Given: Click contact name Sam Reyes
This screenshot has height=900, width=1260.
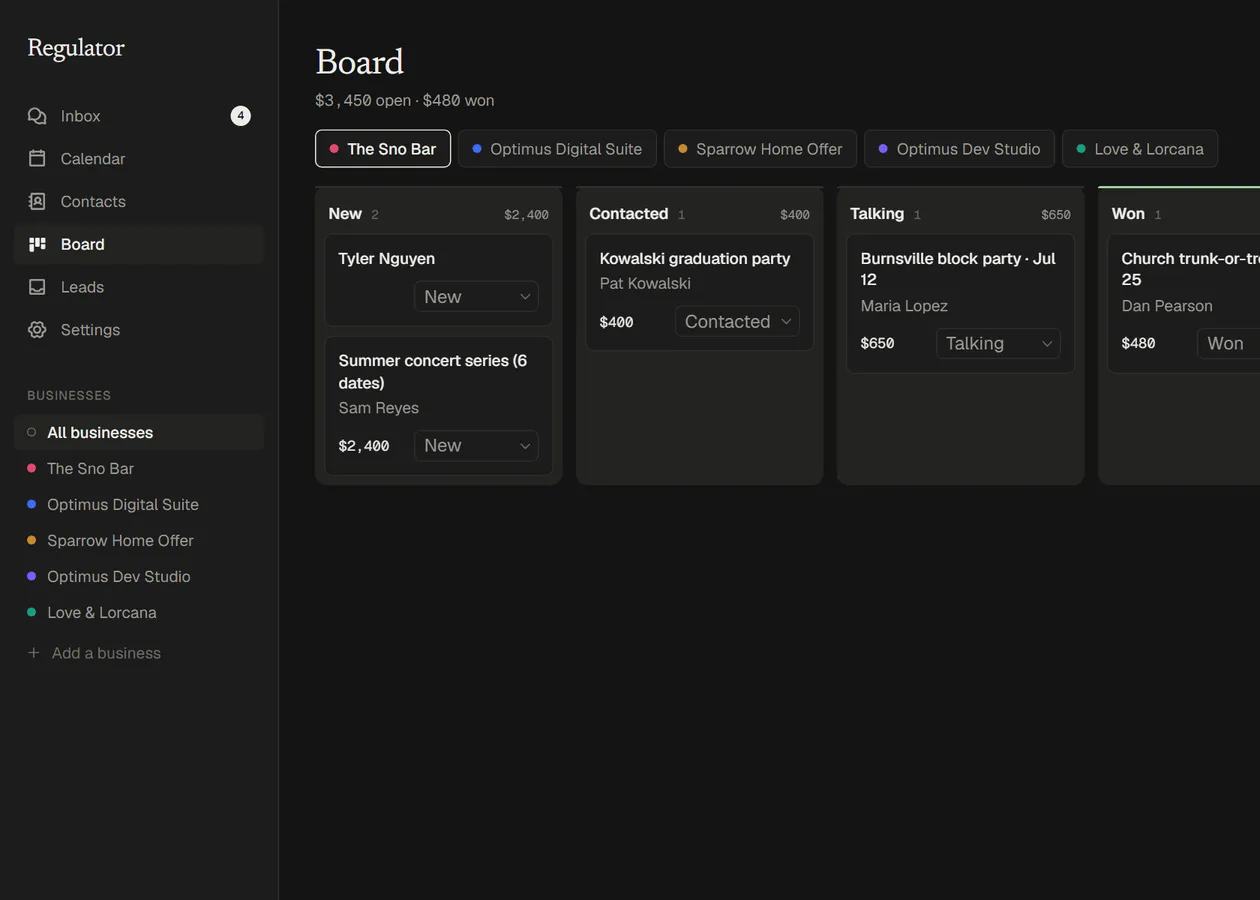Looking at the screenshot, I should (x=379, y=408).
